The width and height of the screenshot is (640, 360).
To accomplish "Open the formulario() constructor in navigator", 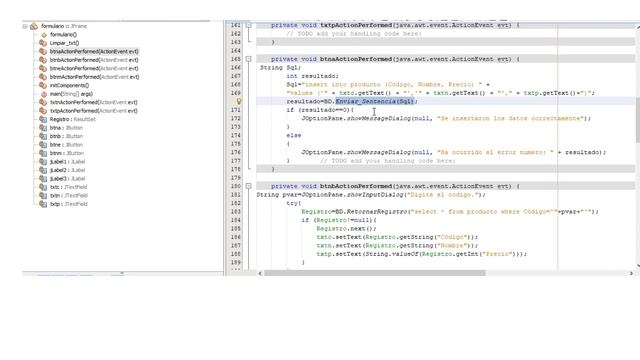I will tap(63, 35).
